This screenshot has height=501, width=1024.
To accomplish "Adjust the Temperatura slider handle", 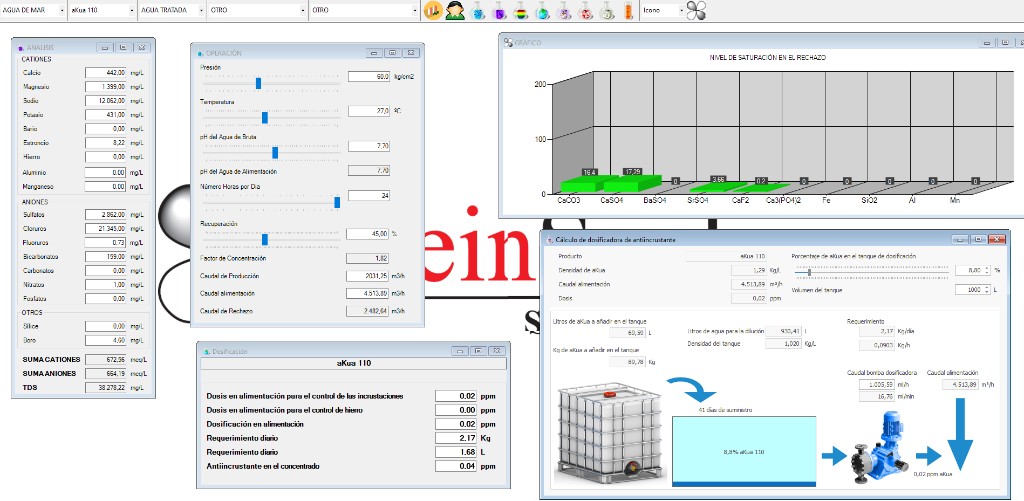I will tap(264, 118).
